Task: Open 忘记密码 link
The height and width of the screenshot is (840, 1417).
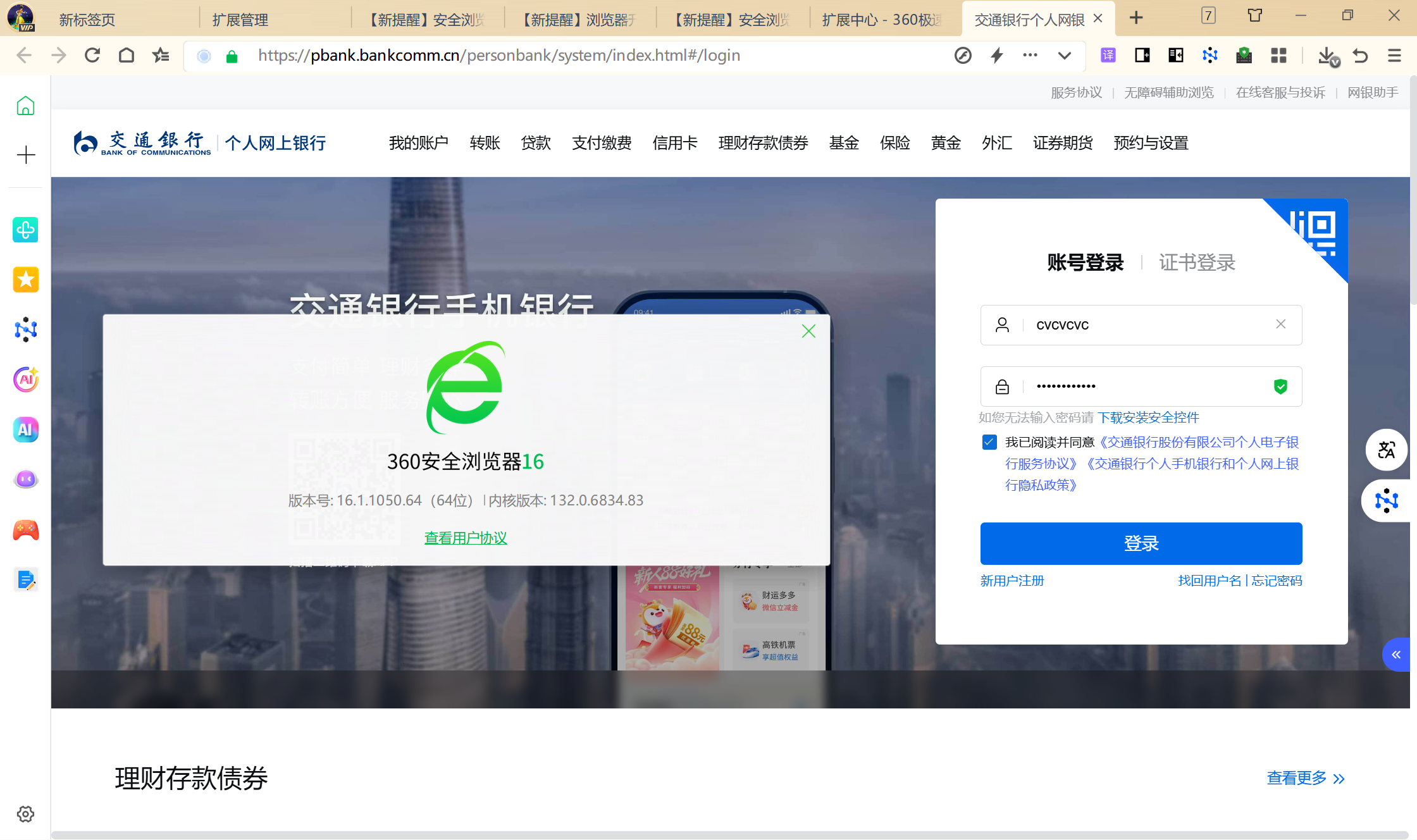Action: pyautogui.click(x=1277, y=581)
